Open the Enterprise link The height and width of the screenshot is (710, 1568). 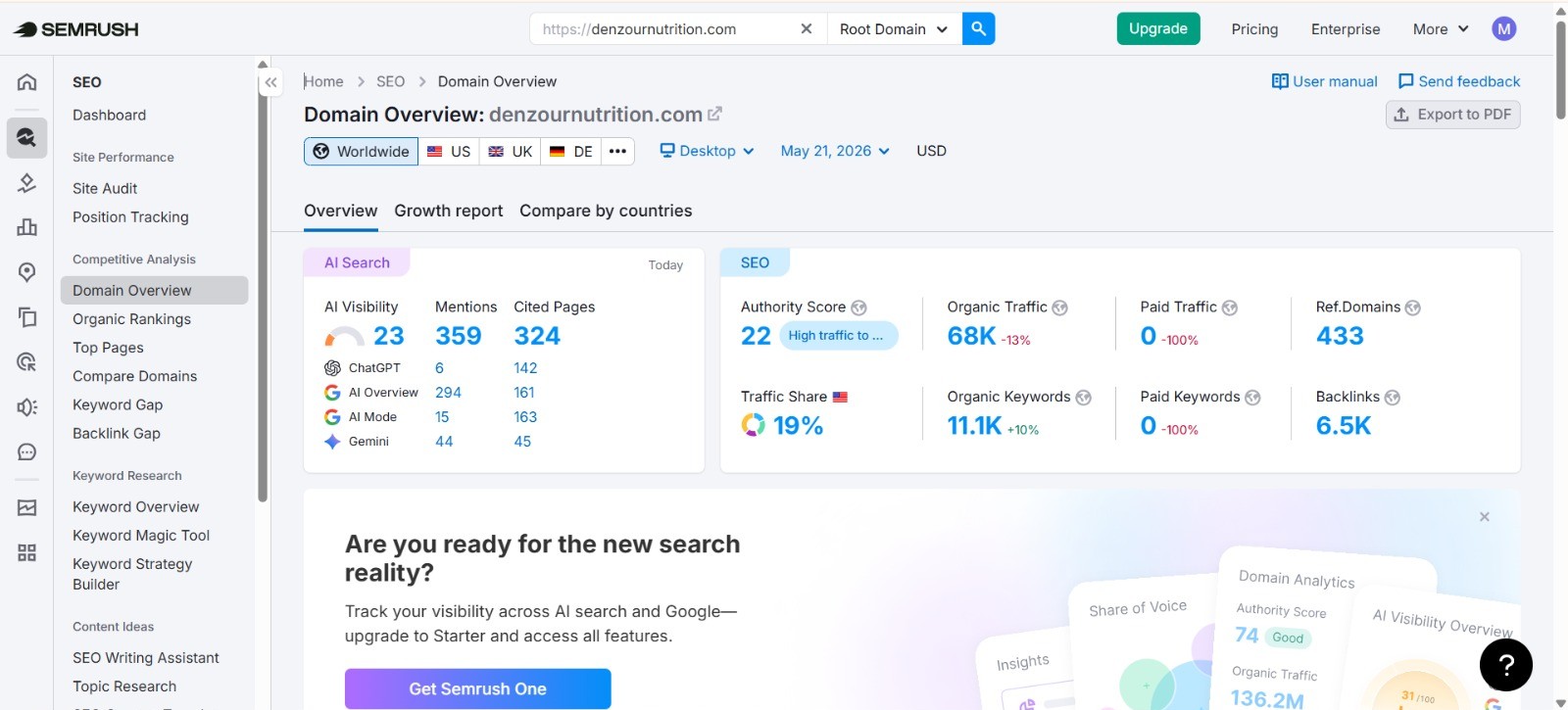(1345, 29)
